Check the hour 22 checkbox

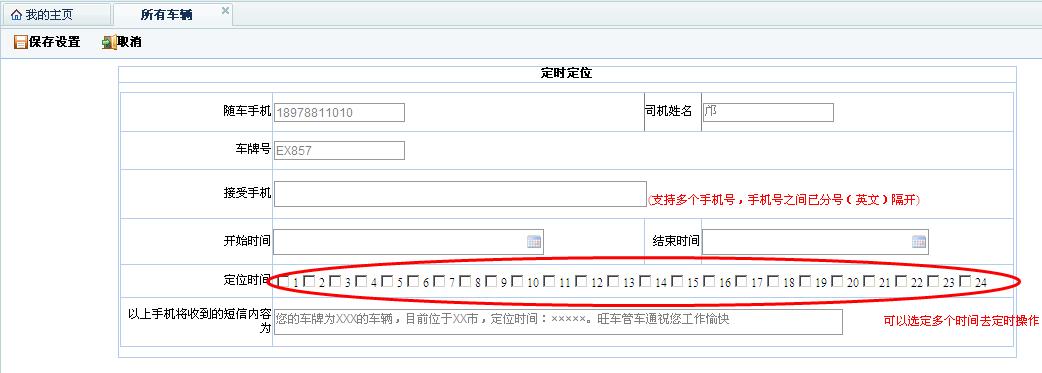tap(901, 282)
